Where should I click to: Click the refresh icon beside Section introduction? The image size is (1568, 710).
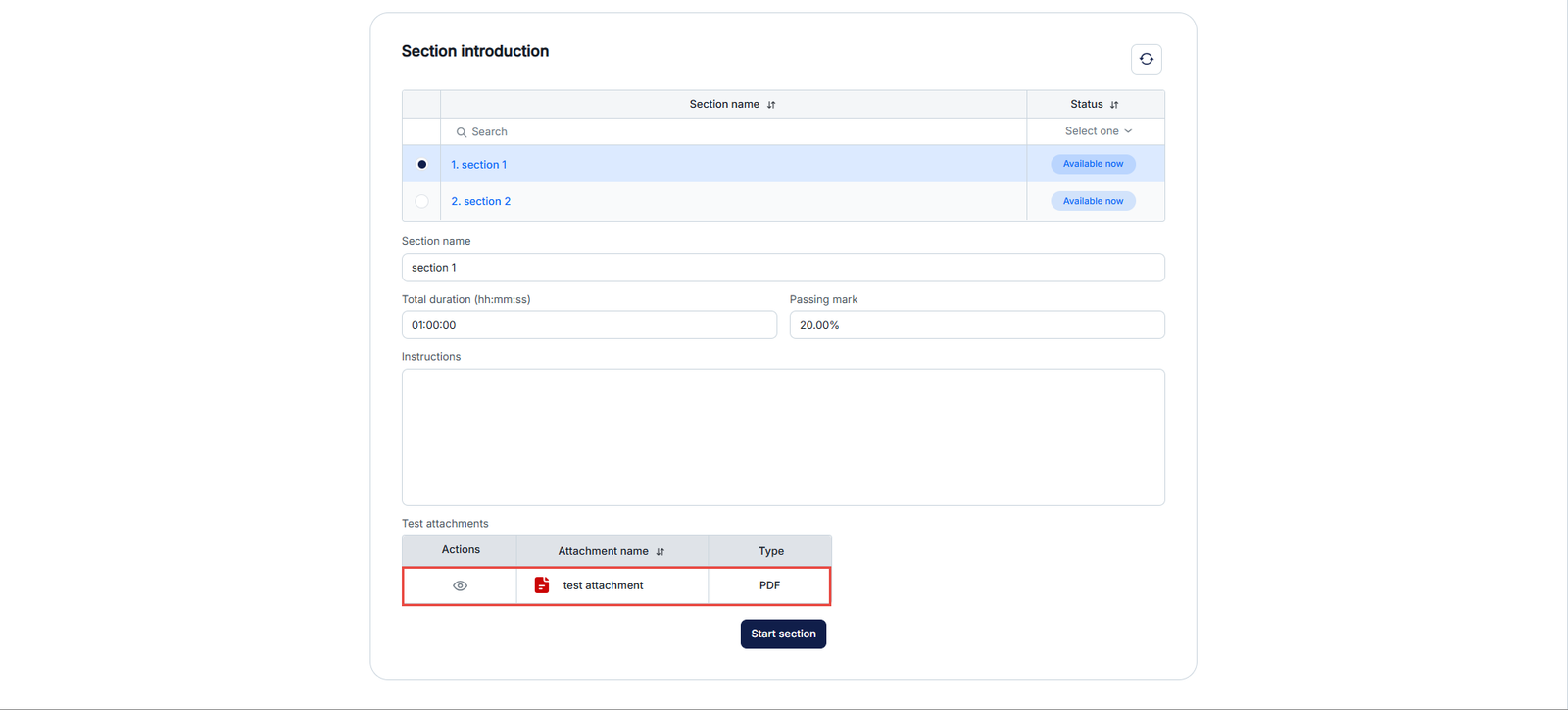1146,59
